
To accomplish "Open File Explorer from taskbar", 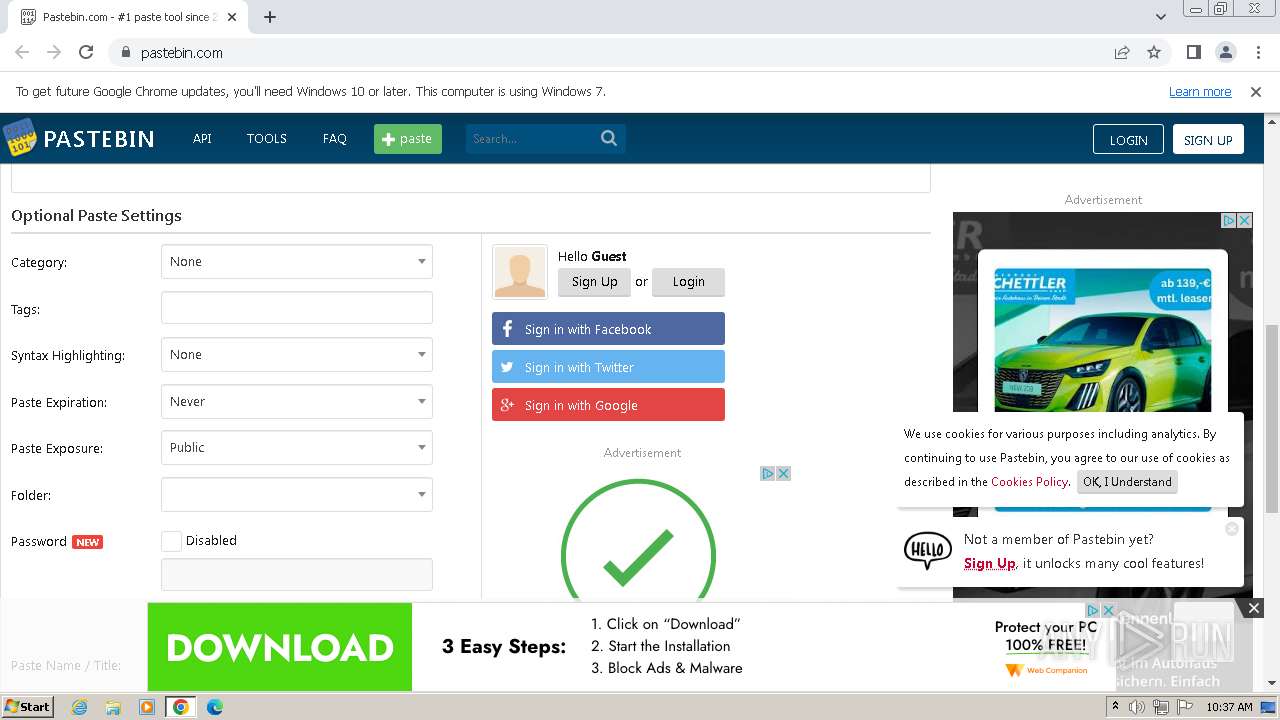I will [113, 707].
